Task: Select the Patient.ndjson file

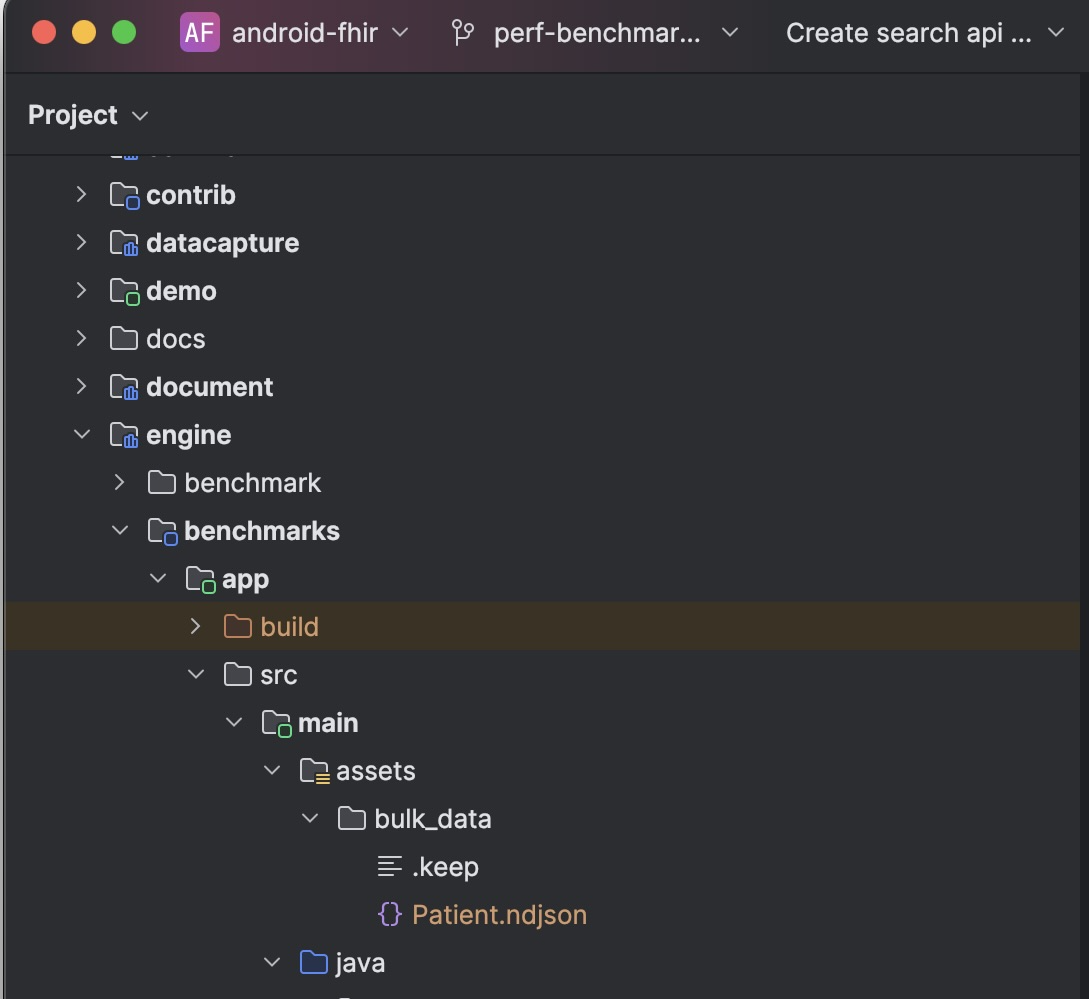Action: pos(499,914)
